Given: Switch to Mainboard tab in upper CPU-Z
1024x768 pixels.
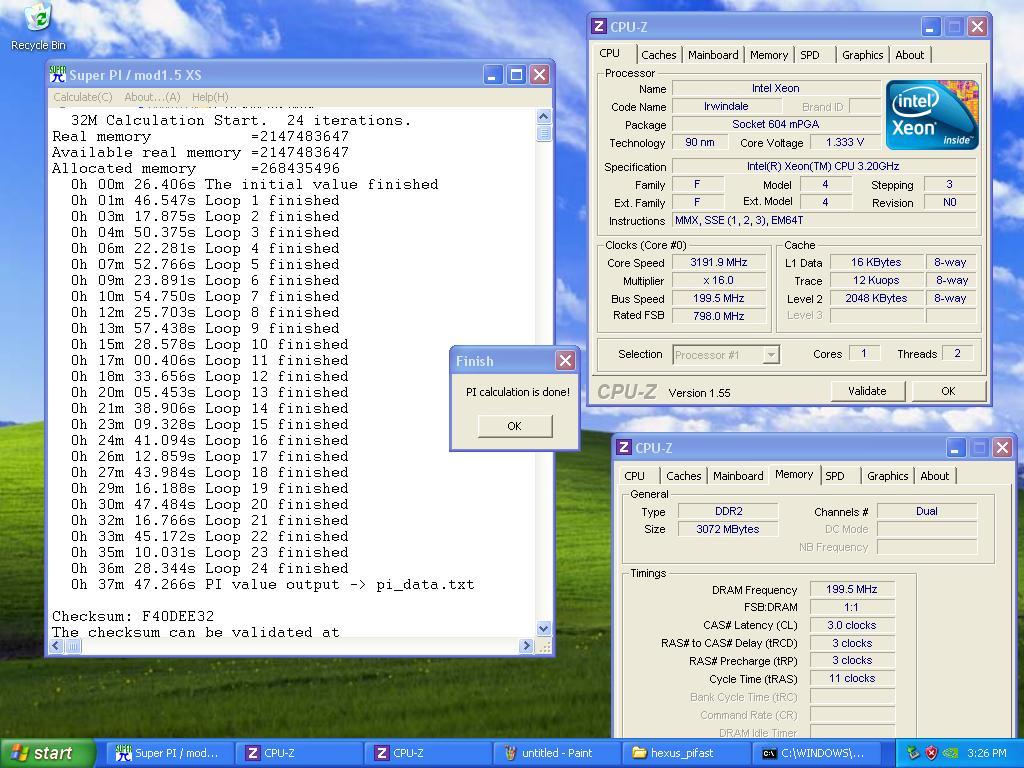Looking at the screenshot, I should coord(713,55).
